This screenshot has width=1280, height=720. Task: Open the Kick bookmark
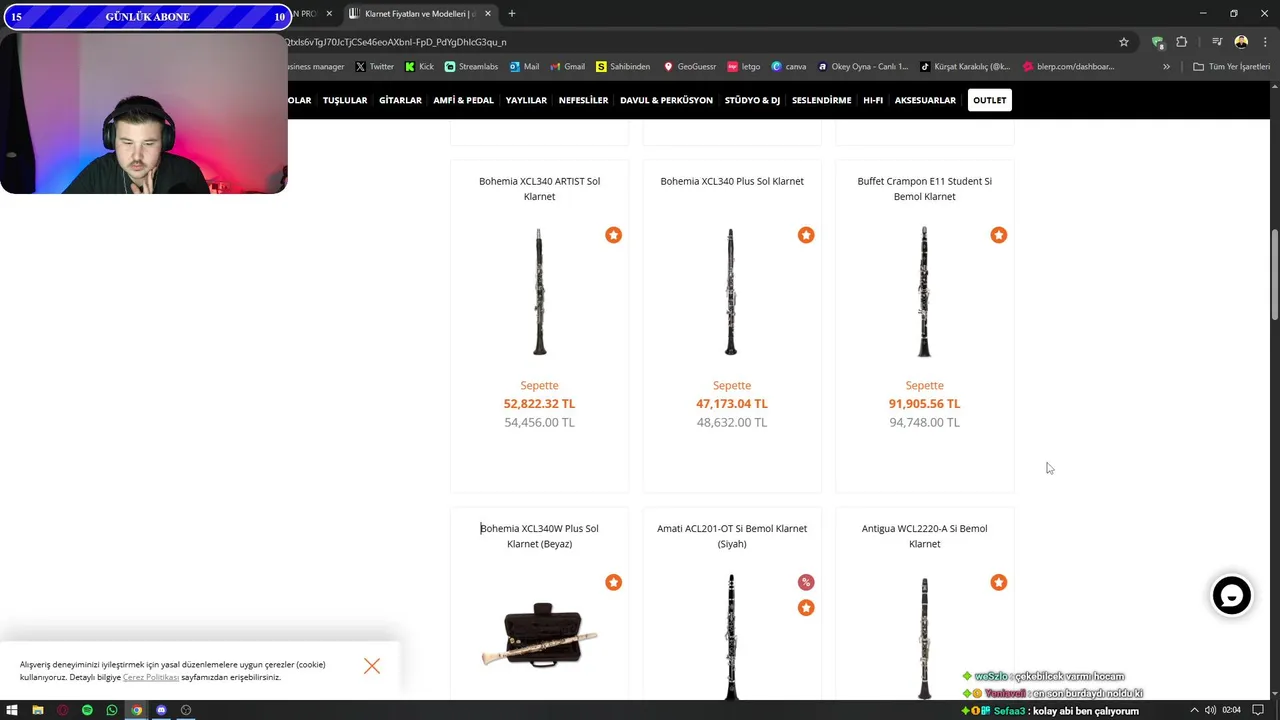click(420, 67)
